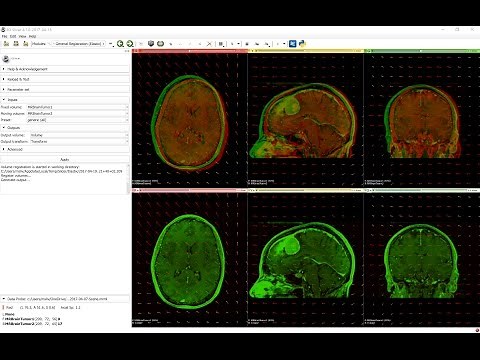
Task: Expand the Reload & Test section
Action: click(x=65, y=79)
